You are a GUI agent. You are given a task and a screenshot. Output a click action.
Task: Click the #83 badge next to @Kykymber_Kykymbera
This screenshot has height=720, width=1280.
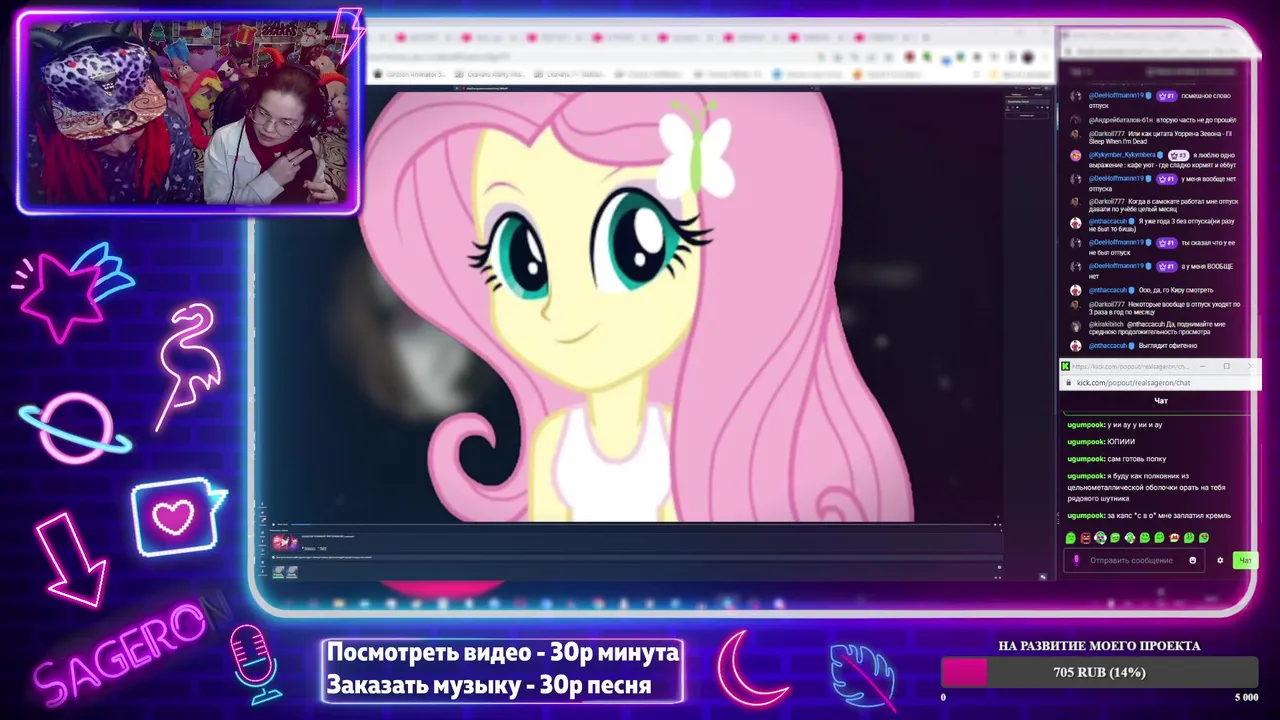pyautogui.click(x=1180, y=155)
